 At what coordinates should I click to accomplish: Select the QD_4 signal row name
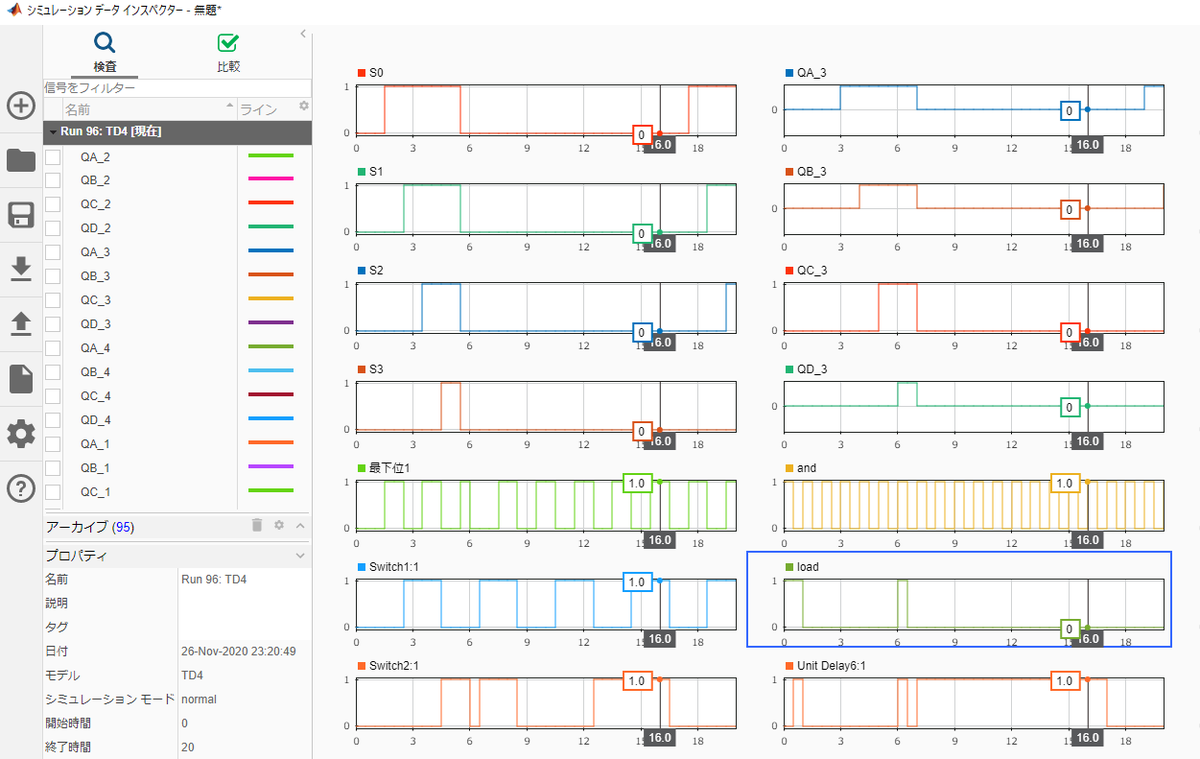tap(95, 420)
